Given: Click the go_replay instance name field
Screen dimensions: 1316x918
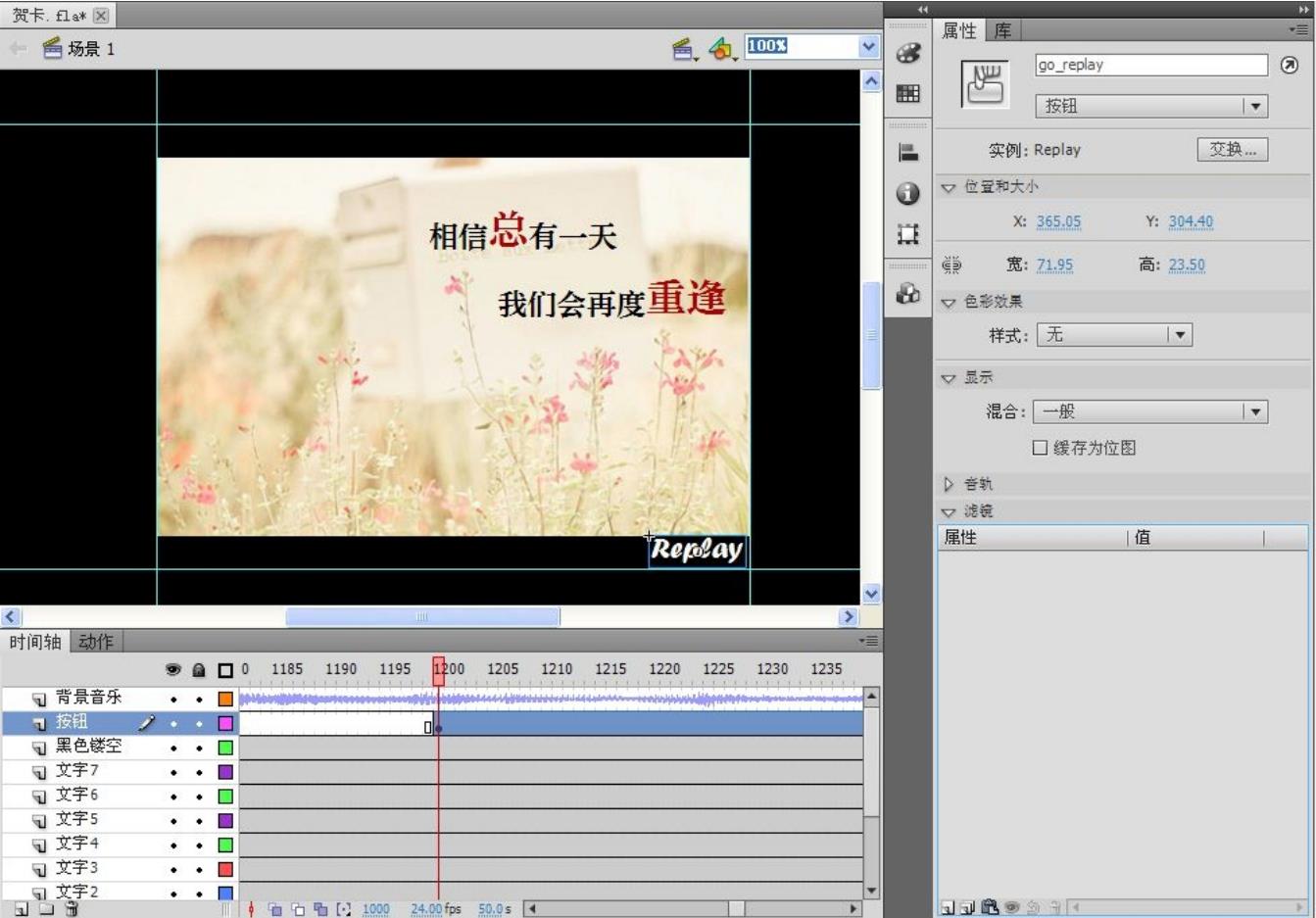Looking at the screenshot, I should point(1150,66).
